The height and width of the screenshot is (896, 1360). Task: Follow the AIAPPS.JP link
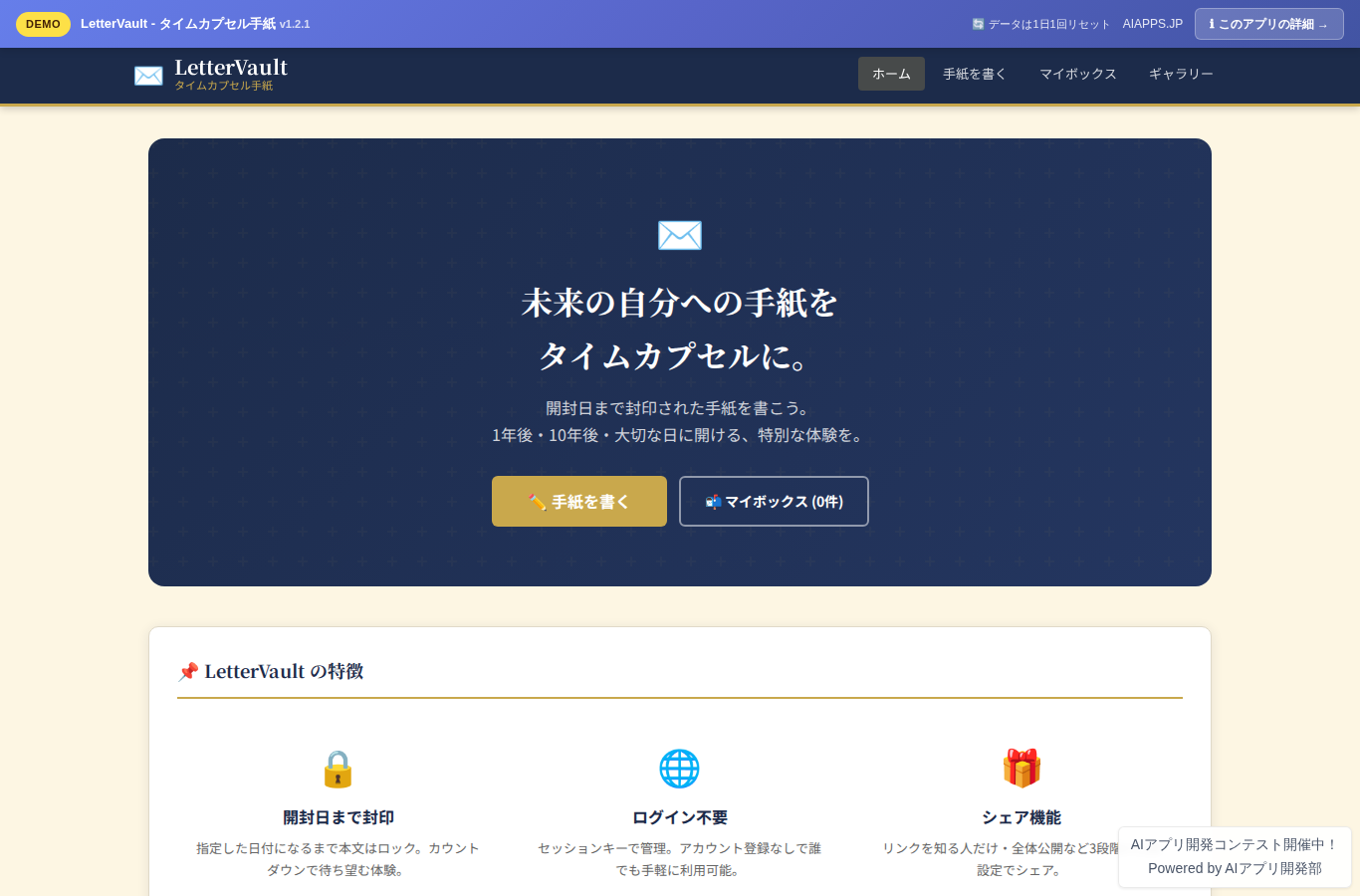pos(1153,24)
